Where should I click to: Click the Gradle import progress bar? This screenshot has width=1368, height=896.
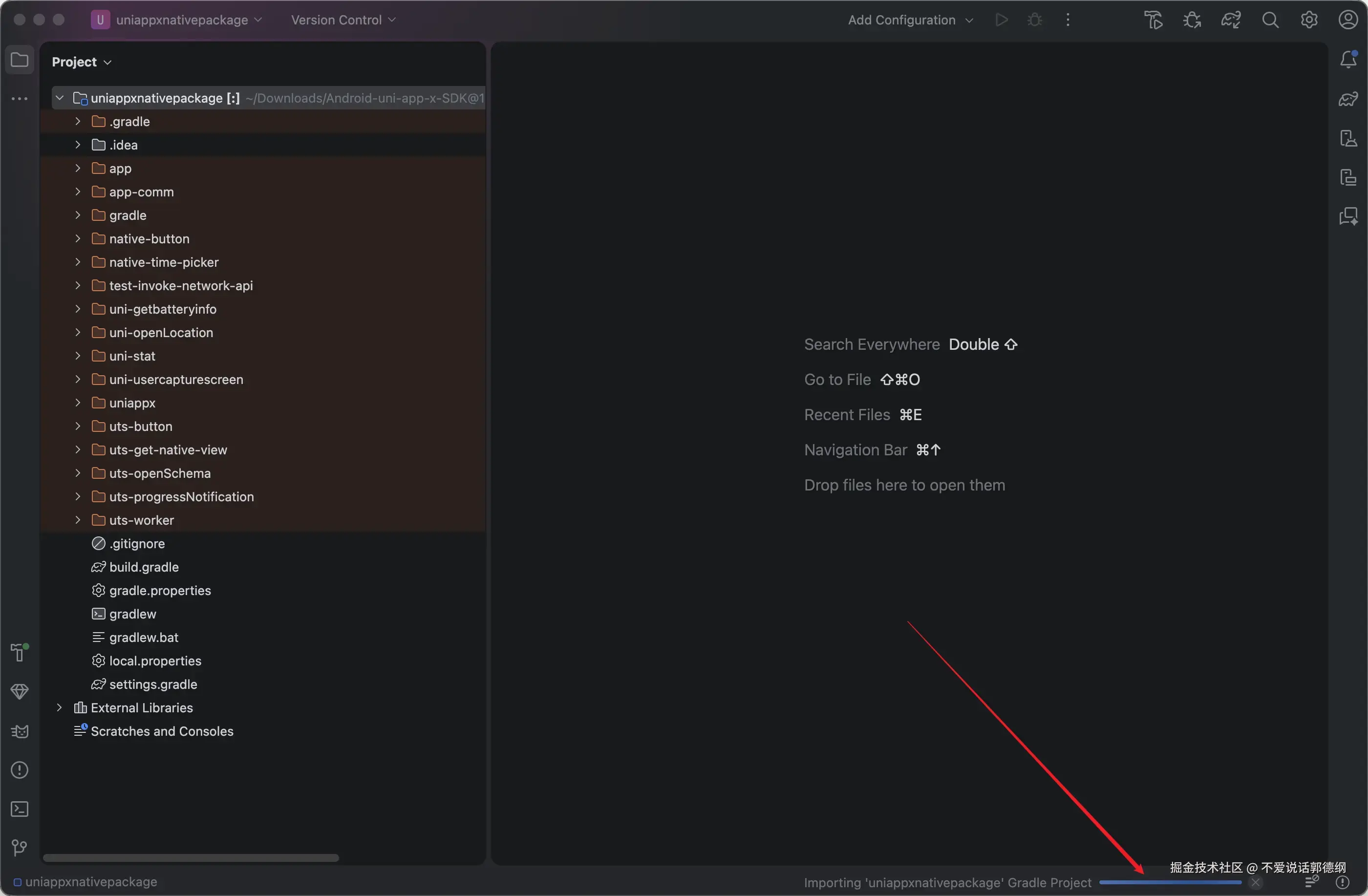coord(1170,882)
